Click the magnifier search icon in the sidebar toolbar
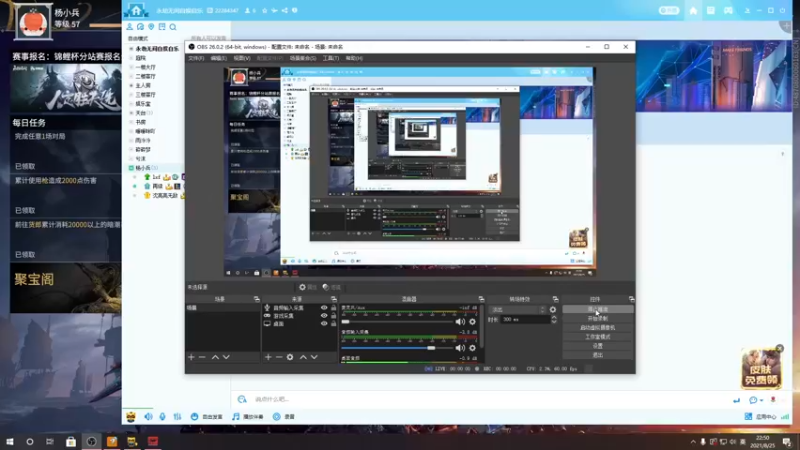Viewport: 800px width, 450px height. pyautogui.click(x=173, y=27)
